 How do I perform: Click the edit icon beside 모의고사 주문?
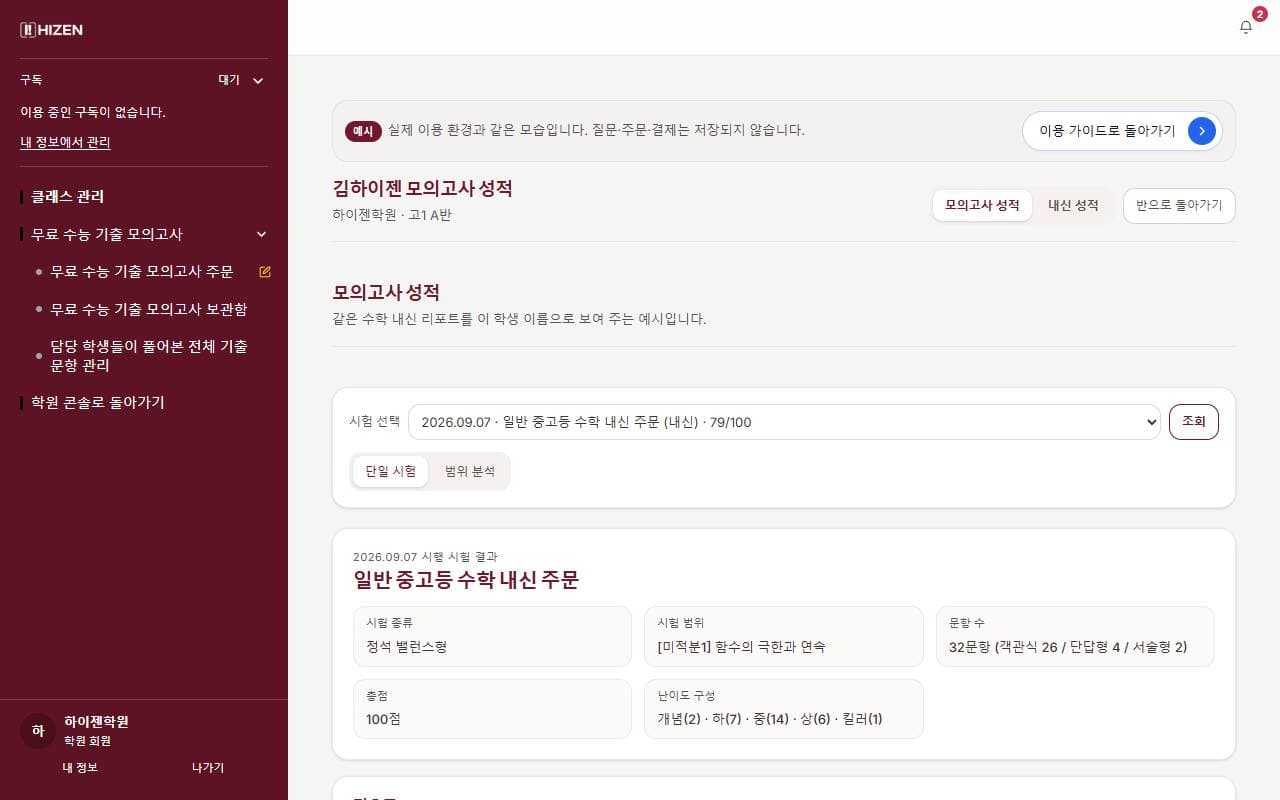[265, 271]
